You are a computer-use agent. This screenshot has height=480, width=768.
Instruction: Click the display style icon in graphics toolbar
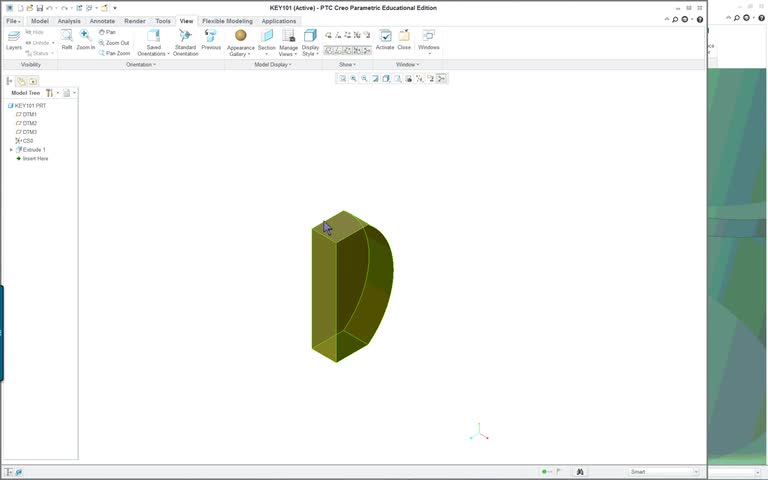tap(386, 78)
